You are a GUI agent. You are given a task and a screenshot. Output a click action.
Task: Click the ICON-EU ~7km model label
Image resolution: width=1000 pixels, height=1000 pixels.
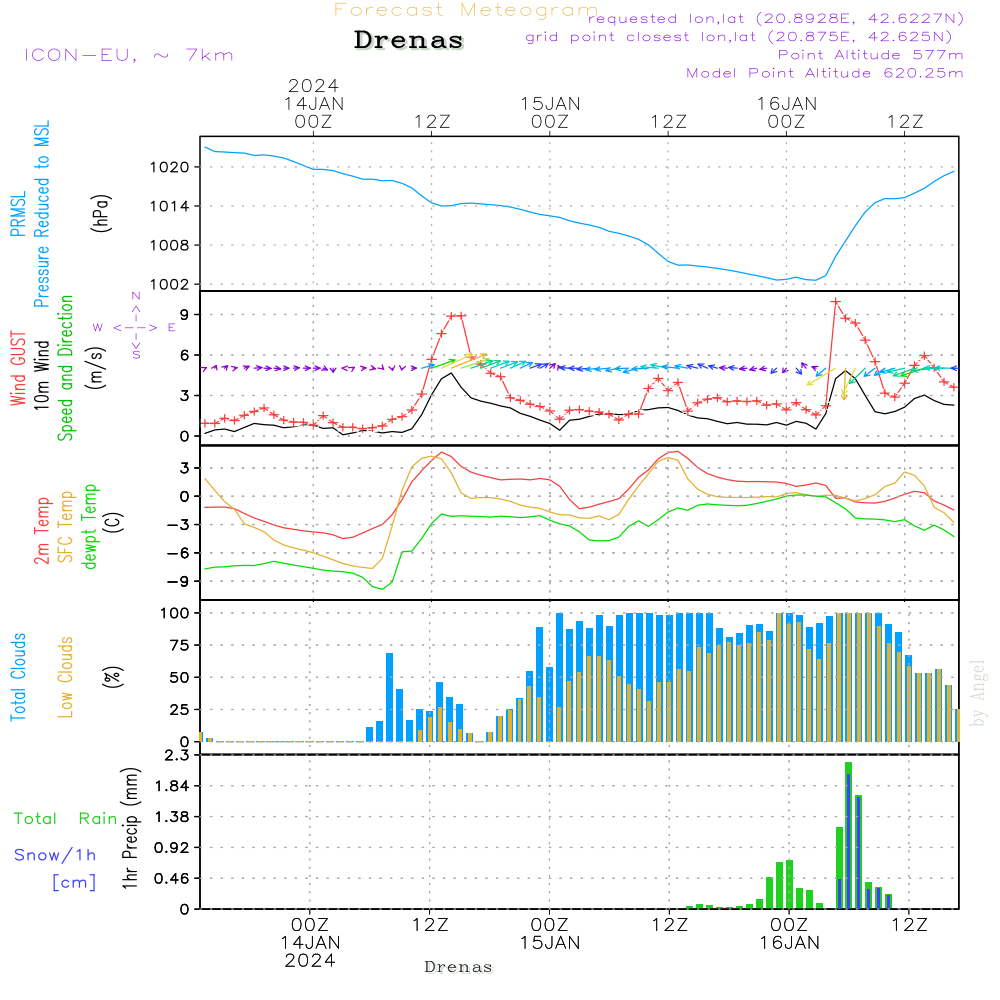(129, 55)
